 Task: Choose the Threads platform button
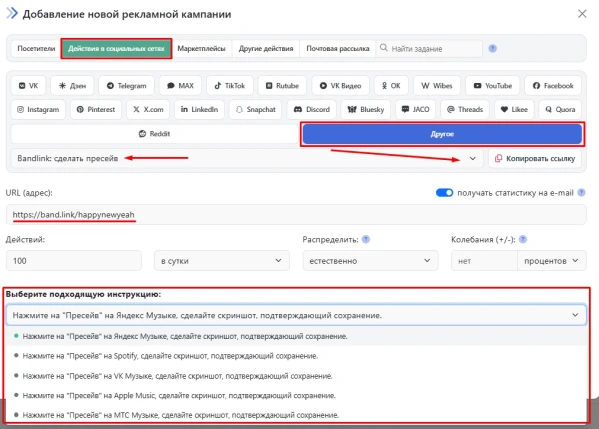(x=465, y=109)
